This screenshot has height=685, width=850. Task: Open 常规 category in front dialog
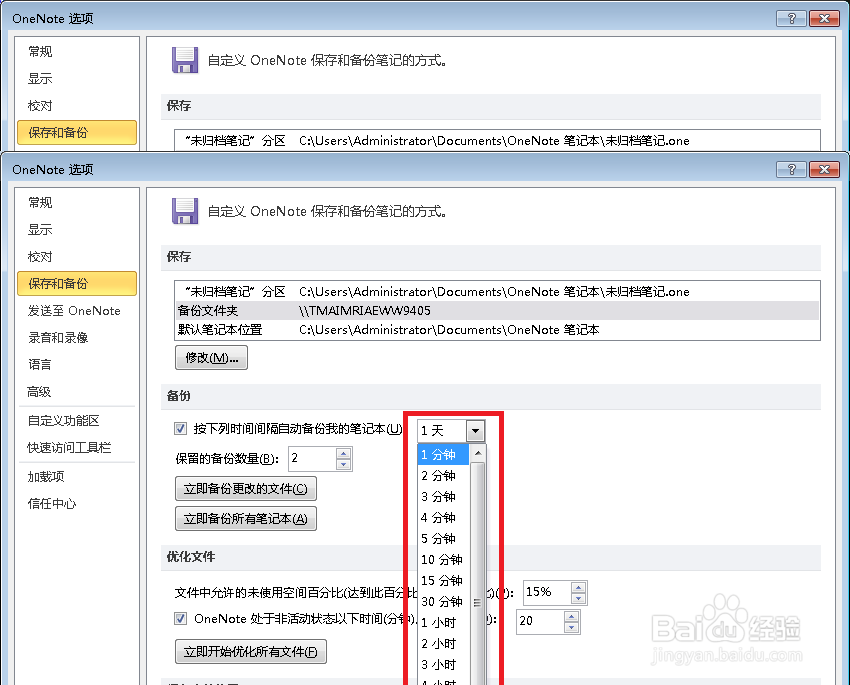pos(76,203)
